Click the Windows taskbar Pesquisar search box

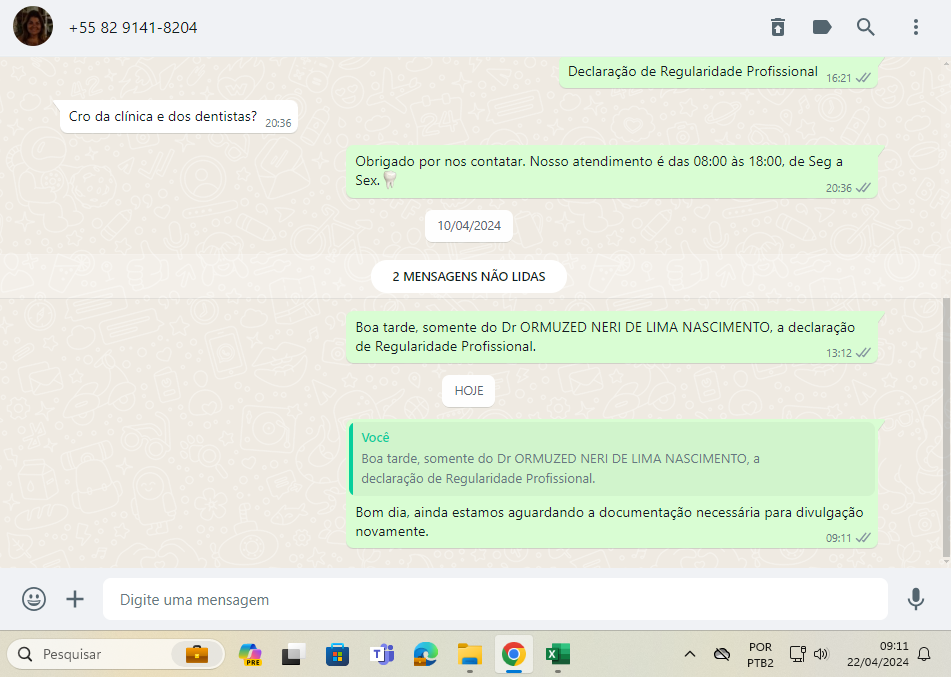coord(115,655)
